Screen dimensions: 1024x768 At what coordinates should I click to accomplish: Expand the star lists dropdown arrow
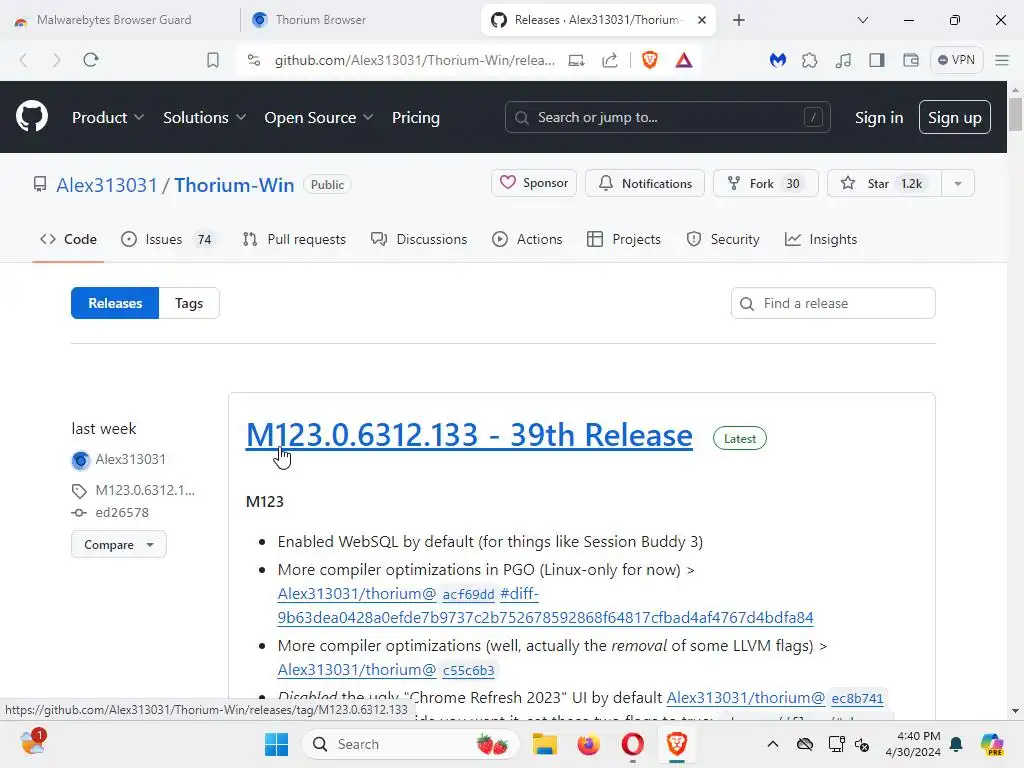pyautogui.click(x=958, y=184)
